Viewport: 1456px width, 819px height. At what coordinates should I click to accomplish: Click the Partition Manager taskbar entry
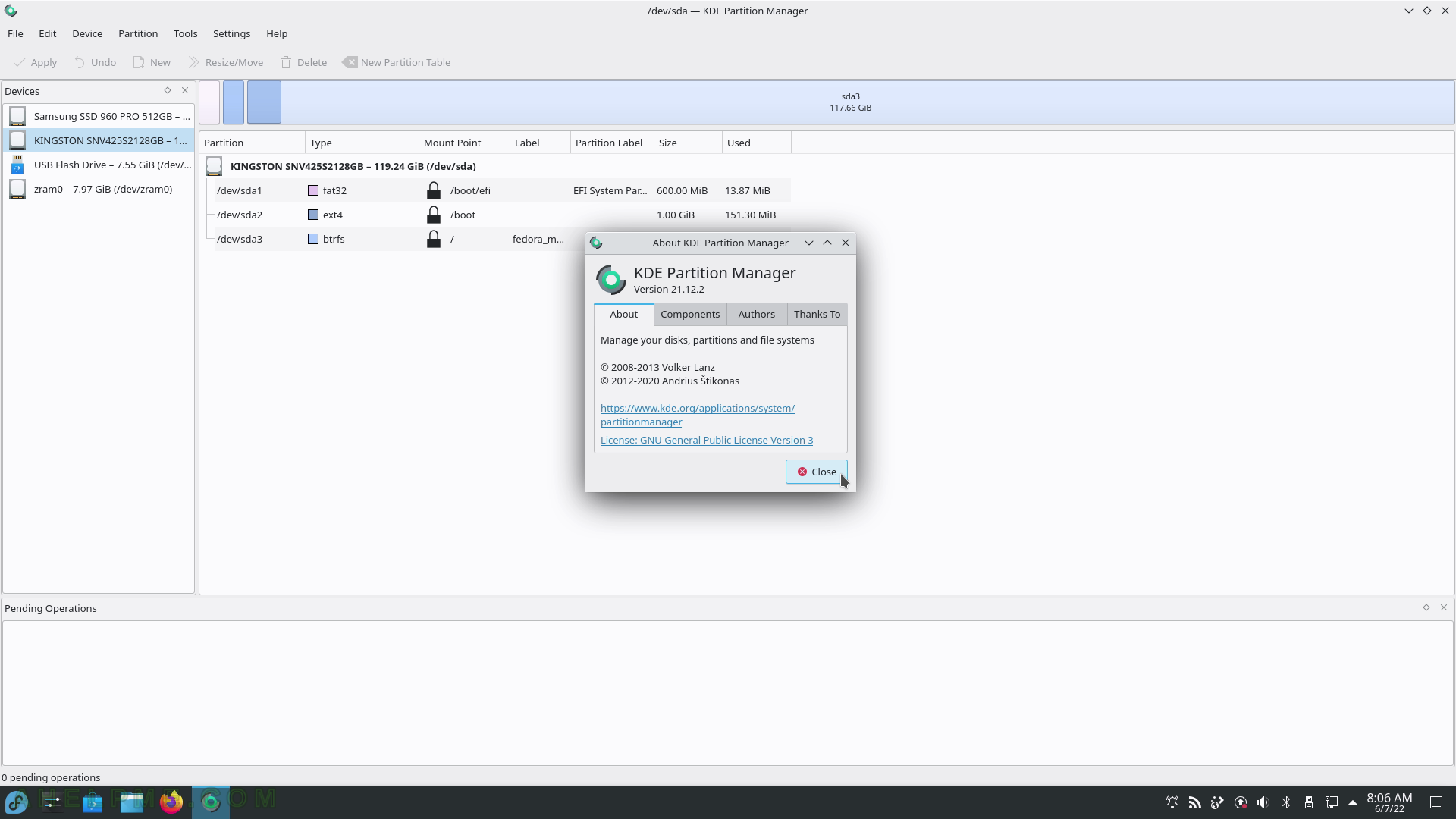pyautogui.click(x=211, y=802)
